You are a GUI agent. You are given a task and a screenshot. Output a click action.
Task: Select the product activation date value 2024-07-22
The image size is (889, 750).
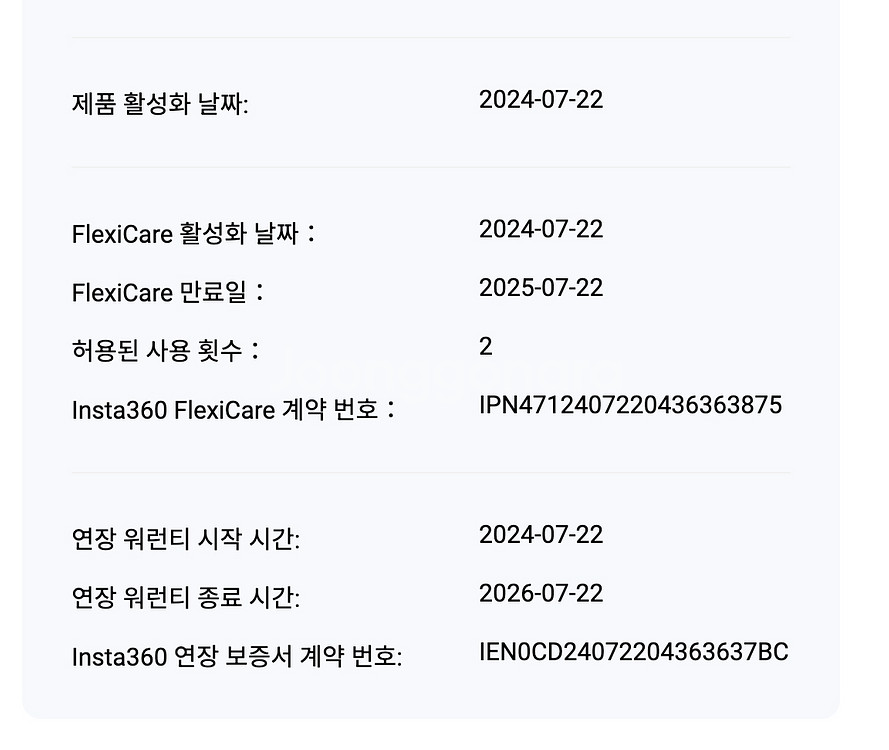point(540,100)
